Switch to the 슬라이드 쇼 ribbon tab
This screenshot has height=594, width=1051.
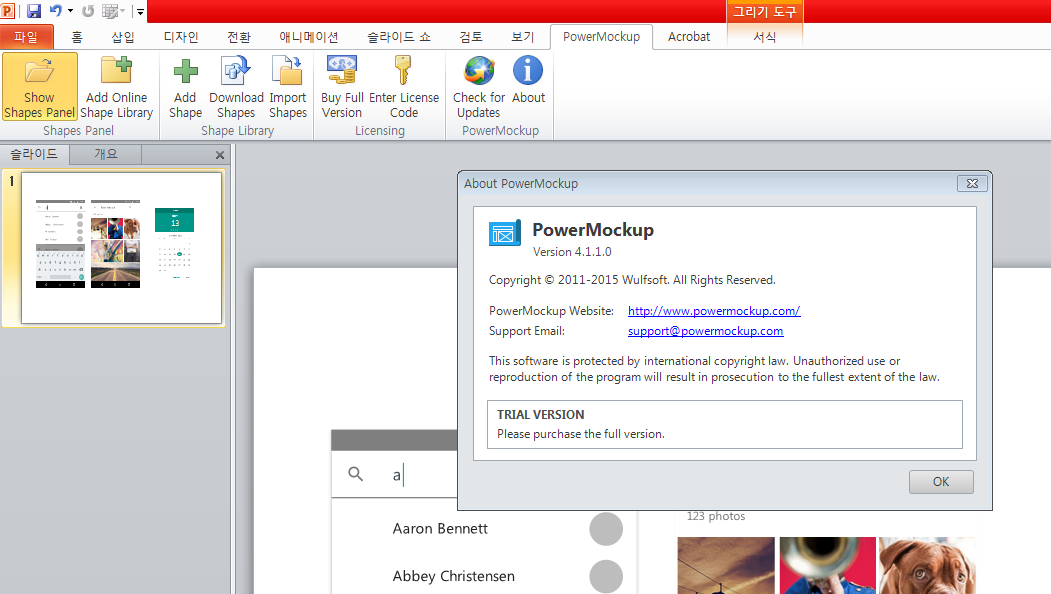pyautogui.click(x=399, y=37)
